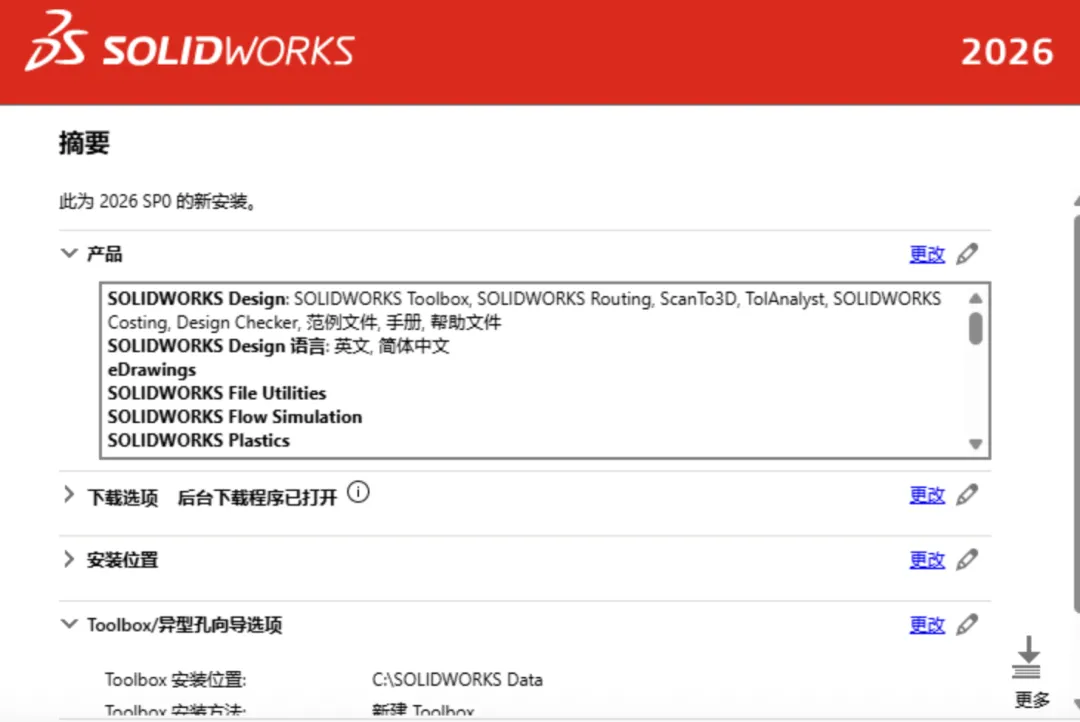Click the Toolbox 安装位置 label
1080x722 pixels.
pos(176,680)
